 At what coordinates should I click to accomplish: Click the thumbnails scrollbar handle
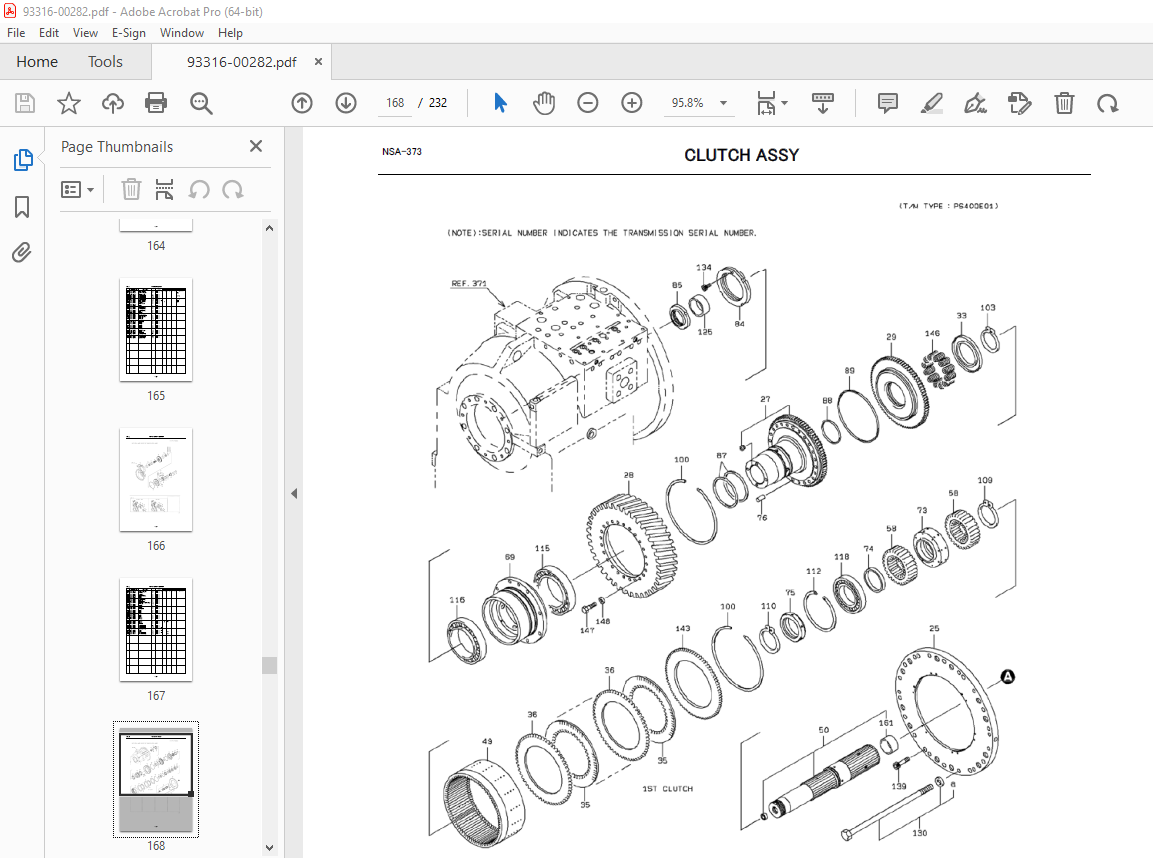270,665
